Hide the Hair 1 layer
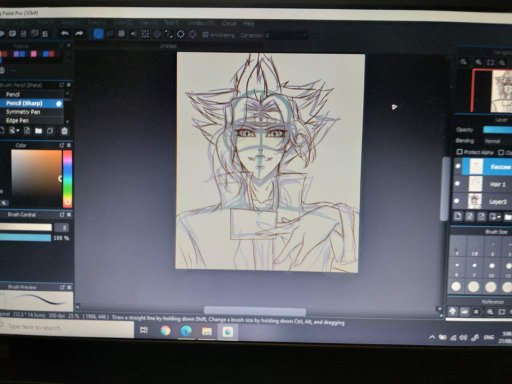 pos(457,183)
